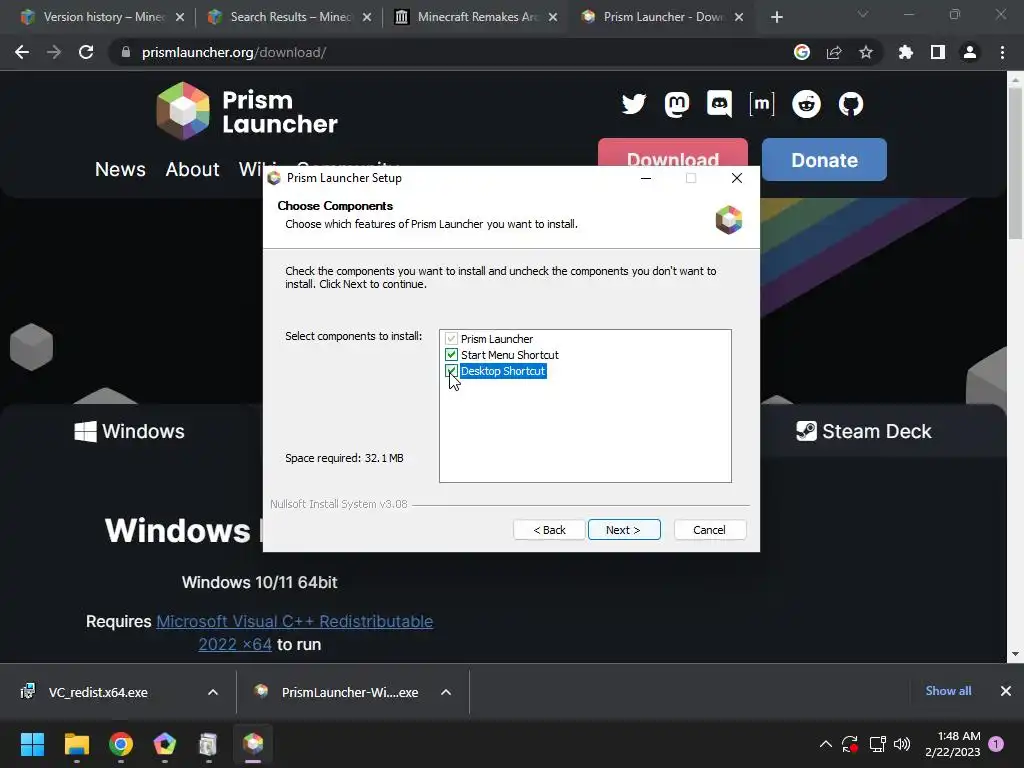
Task: Toggle Chrome side panel icon
Action: [938, 52]
